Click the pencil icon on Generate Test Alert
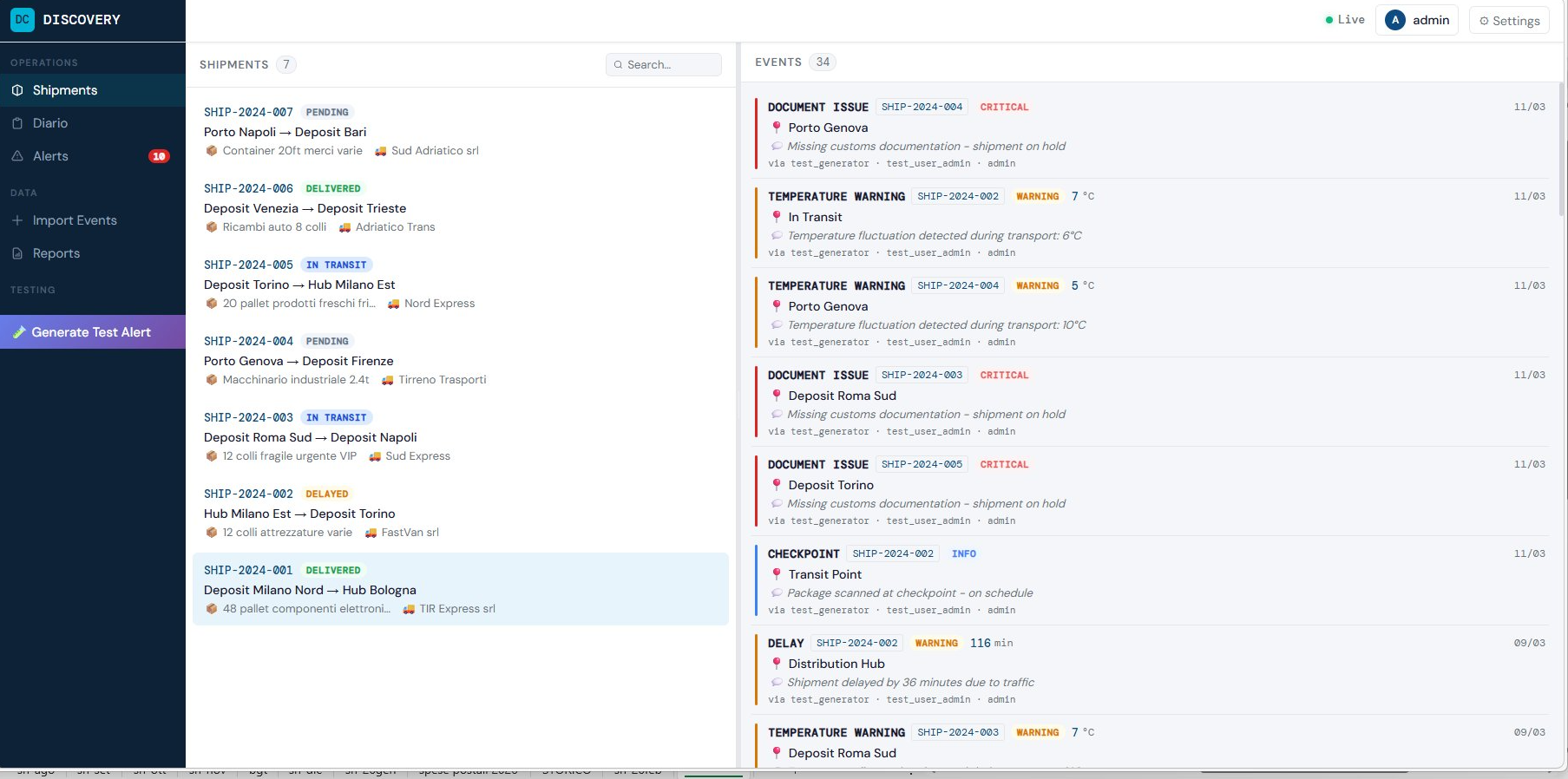 tap(19, 332)
